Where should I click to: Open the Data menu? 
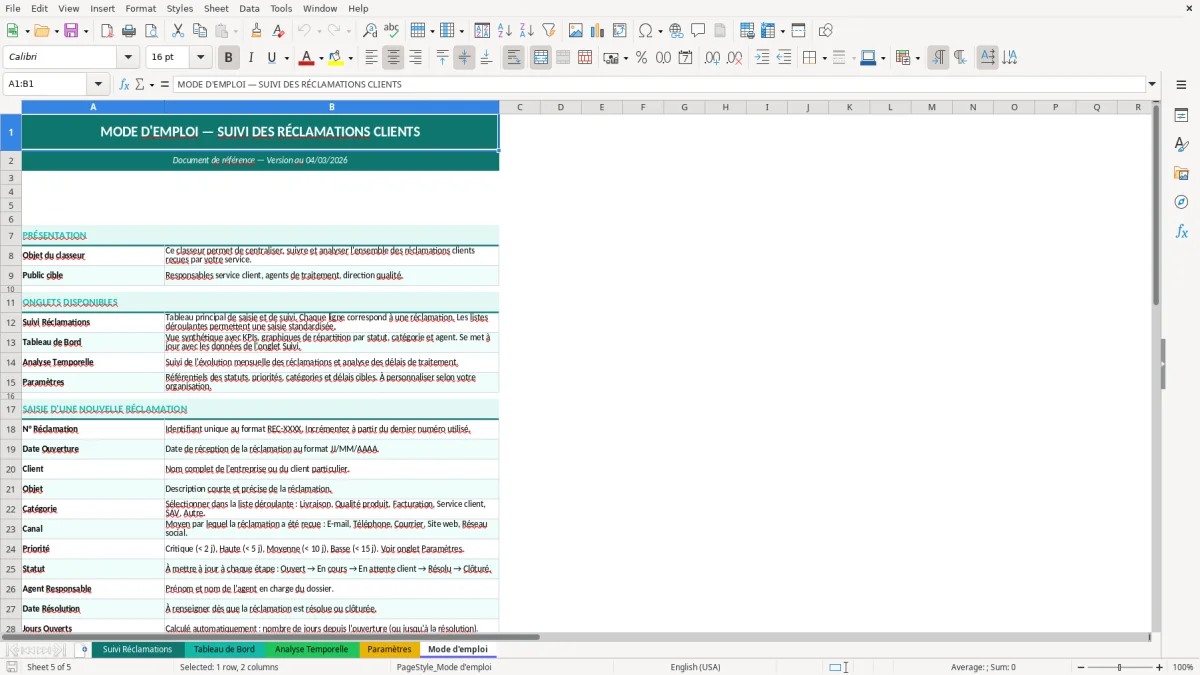(x=249, y=8)
